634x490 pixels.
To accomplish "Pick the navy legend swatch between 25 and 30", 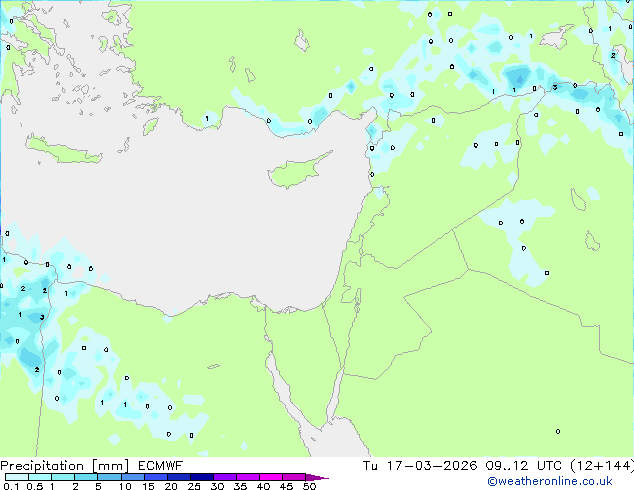I will [202, 477].
